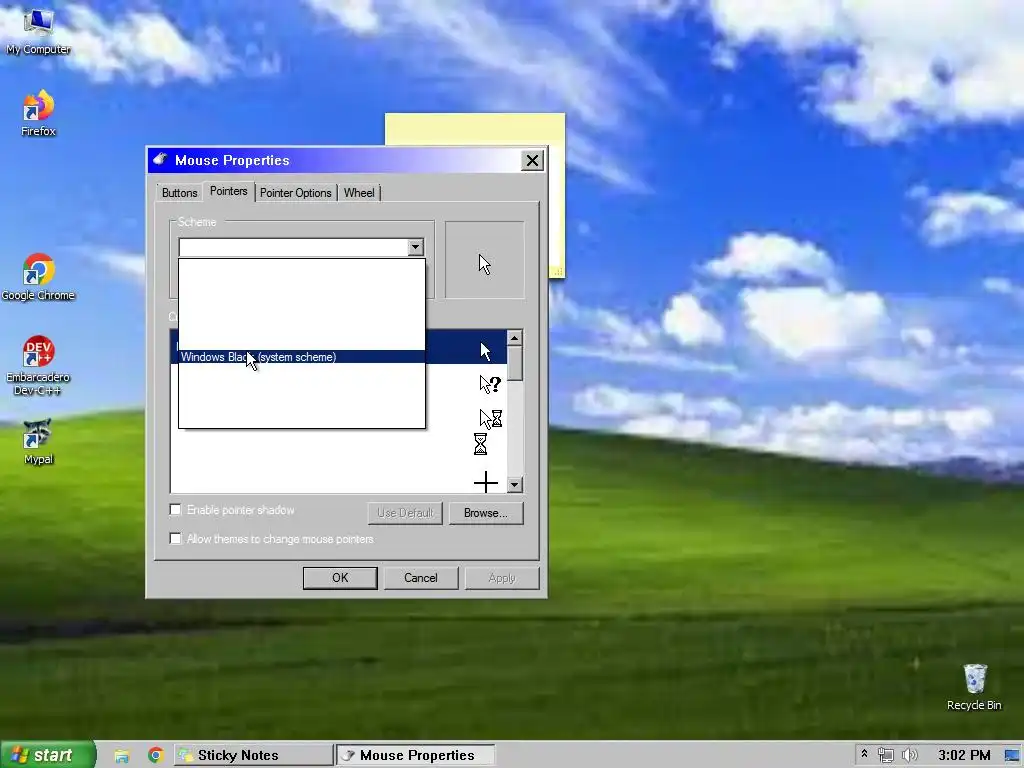Viewport: 1024px width, 768px height.
Task: Select the Recycle Bin icon
Action: click(974, 687)
